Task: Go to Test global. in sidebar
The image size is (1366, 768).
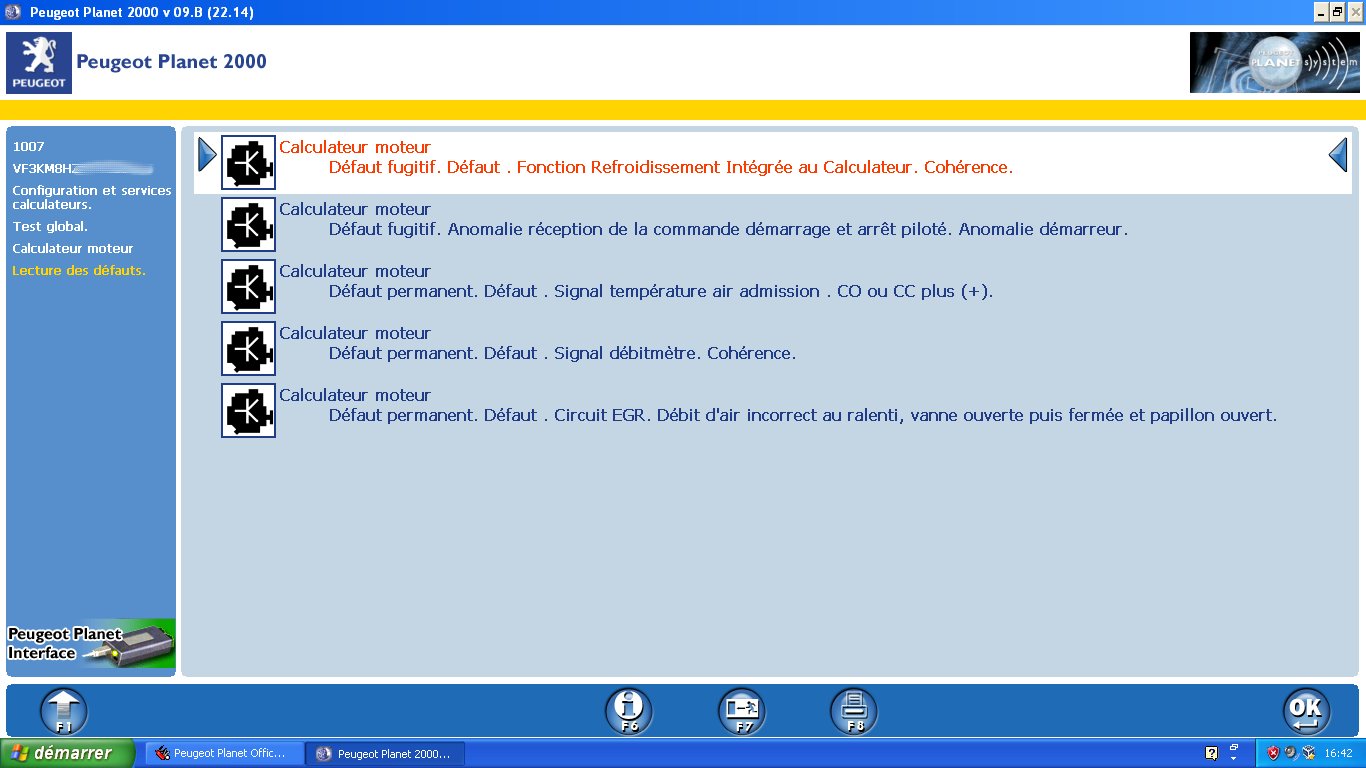Action: click(50, 226)
